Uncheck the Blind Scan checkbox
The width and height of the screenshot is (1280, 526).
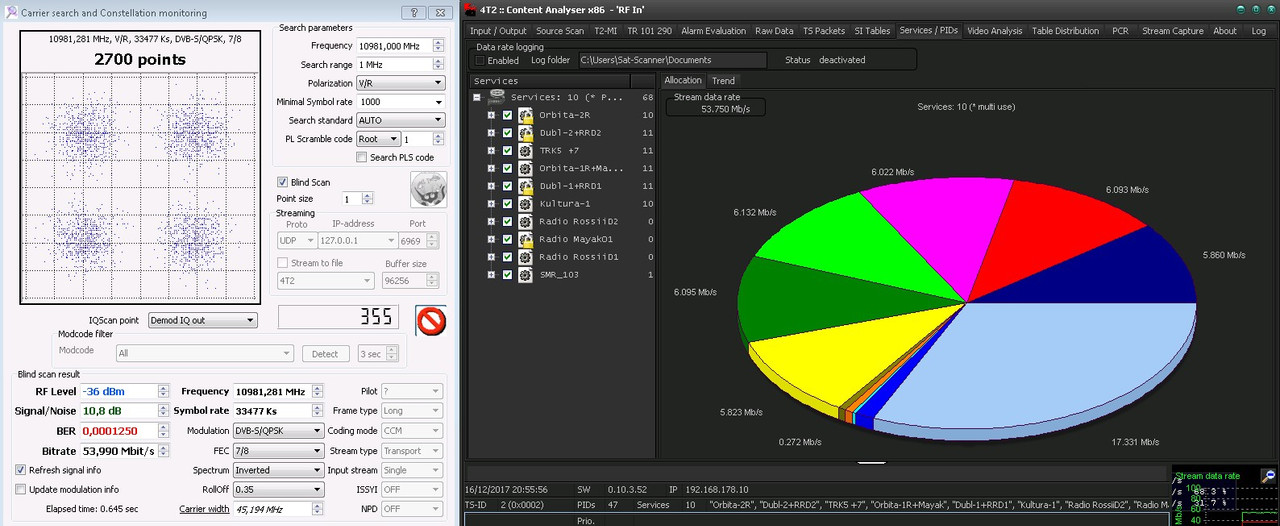point(283,182)
